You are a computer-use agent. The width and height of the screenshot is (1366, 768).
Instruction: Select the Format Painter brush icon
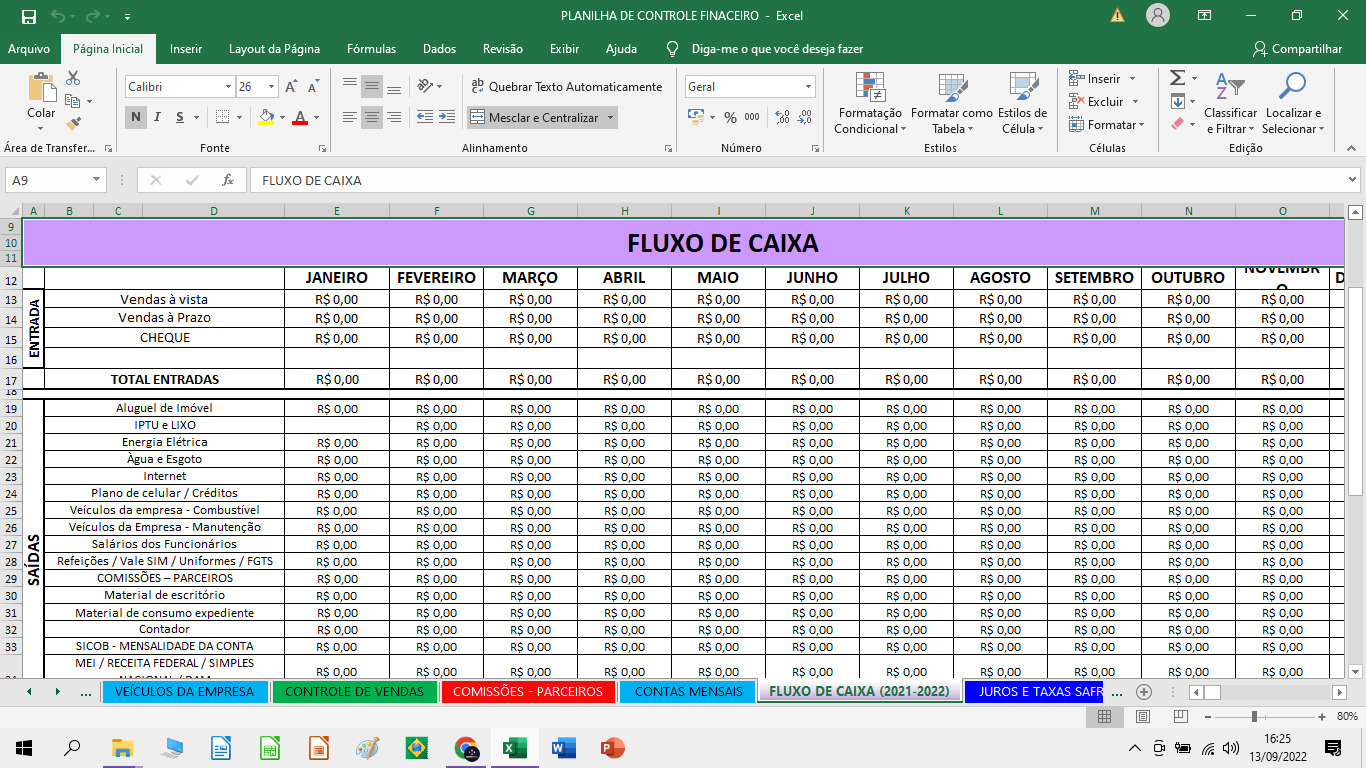point(72,123)
